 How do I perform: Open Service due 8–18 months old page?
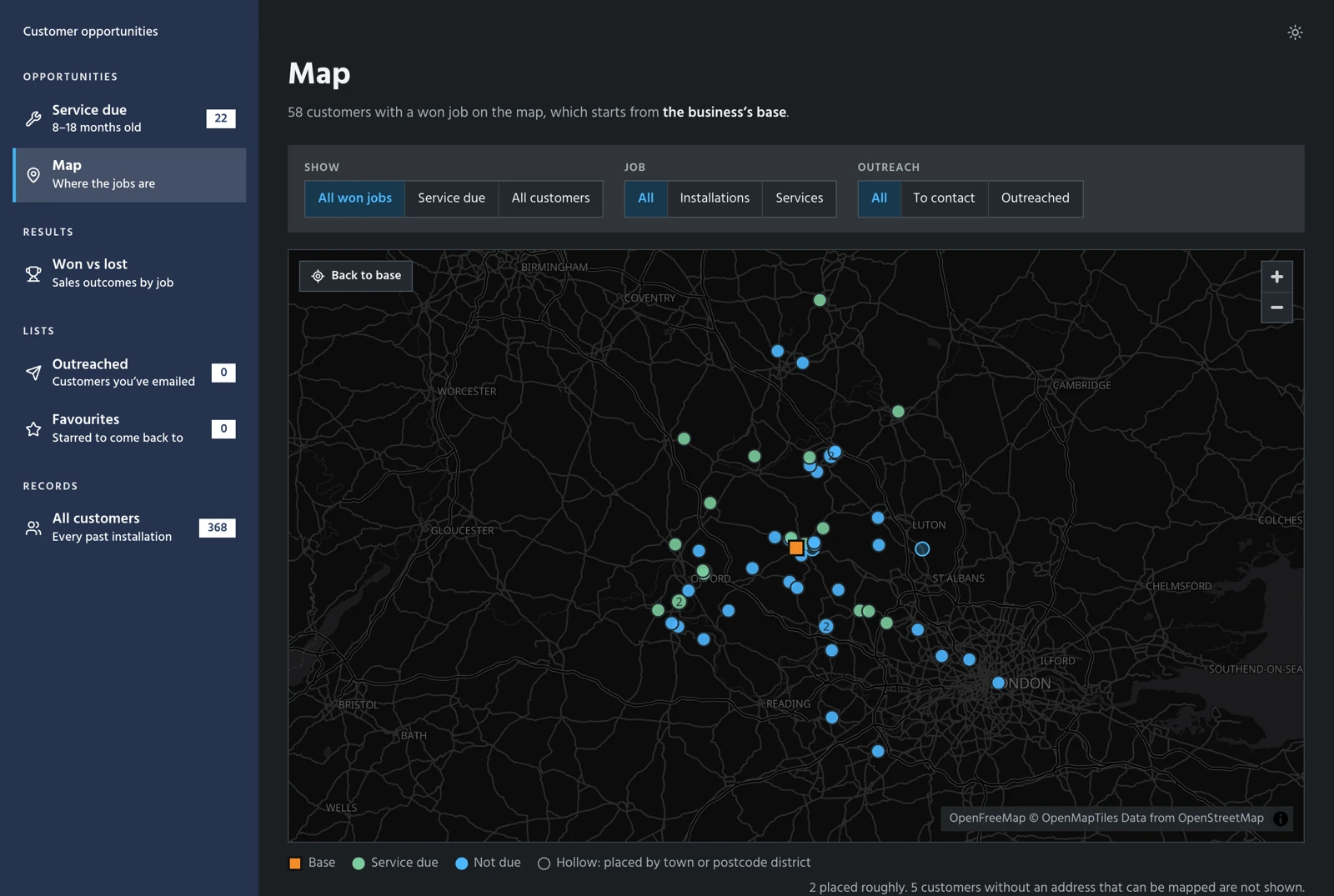129,118
